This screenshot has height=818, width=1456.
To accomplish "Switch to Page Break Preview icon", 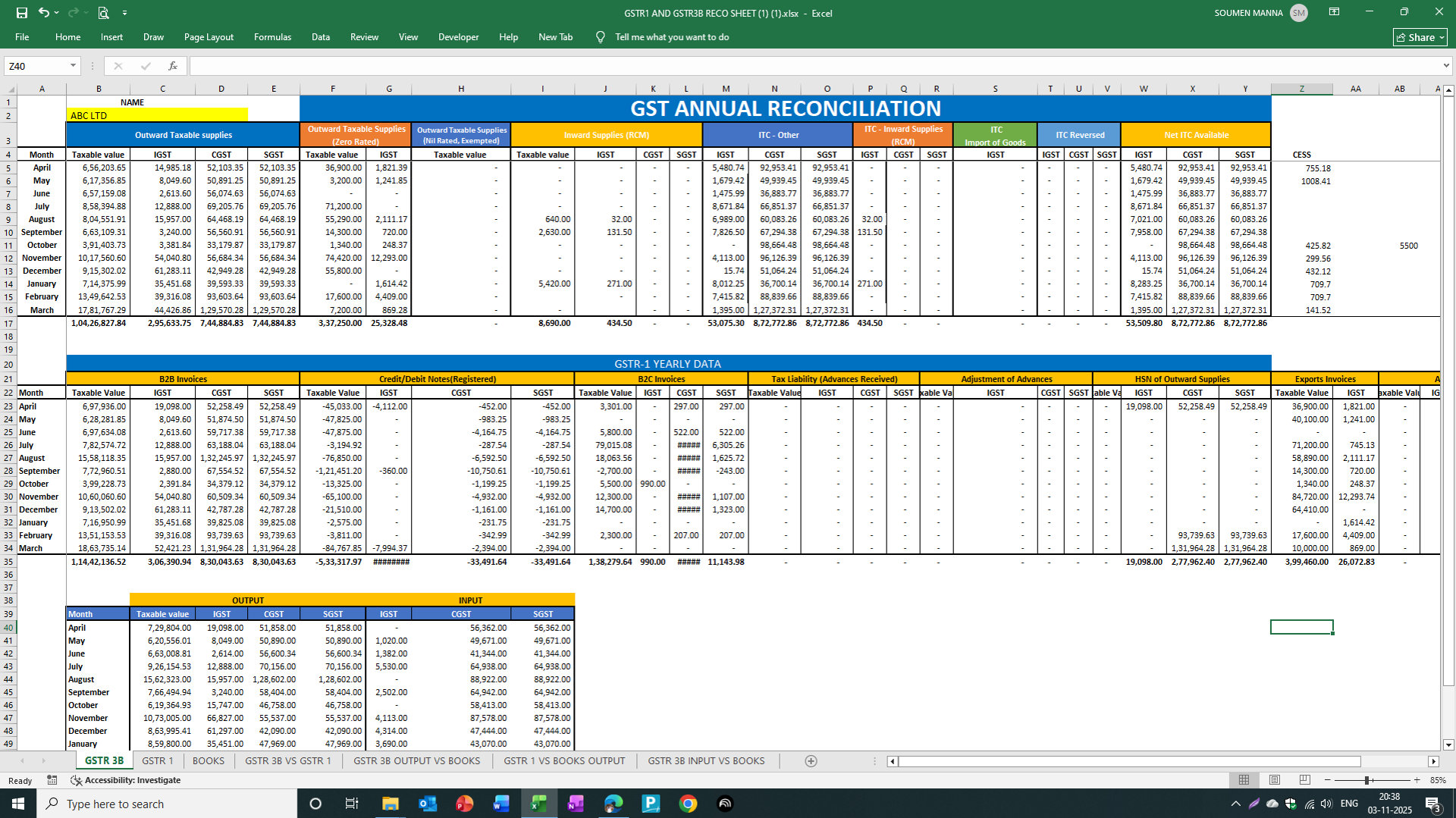I will pyautogui.click(x=1304, y=780).
